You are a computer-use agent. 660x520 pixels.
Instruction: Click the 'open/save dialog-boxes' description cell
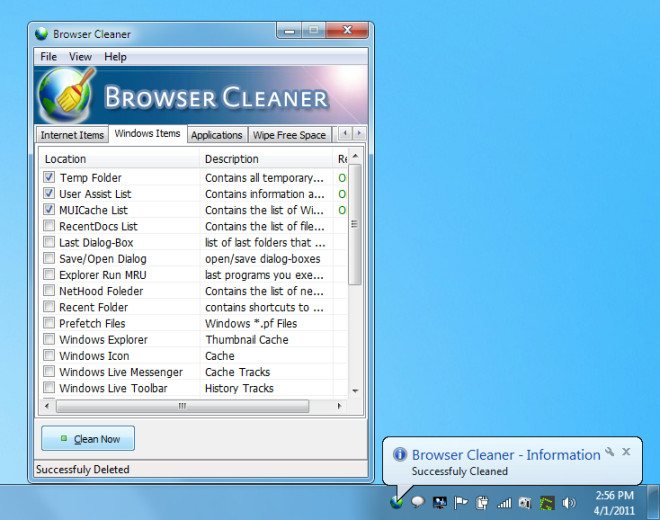click(x=263, y=259)
